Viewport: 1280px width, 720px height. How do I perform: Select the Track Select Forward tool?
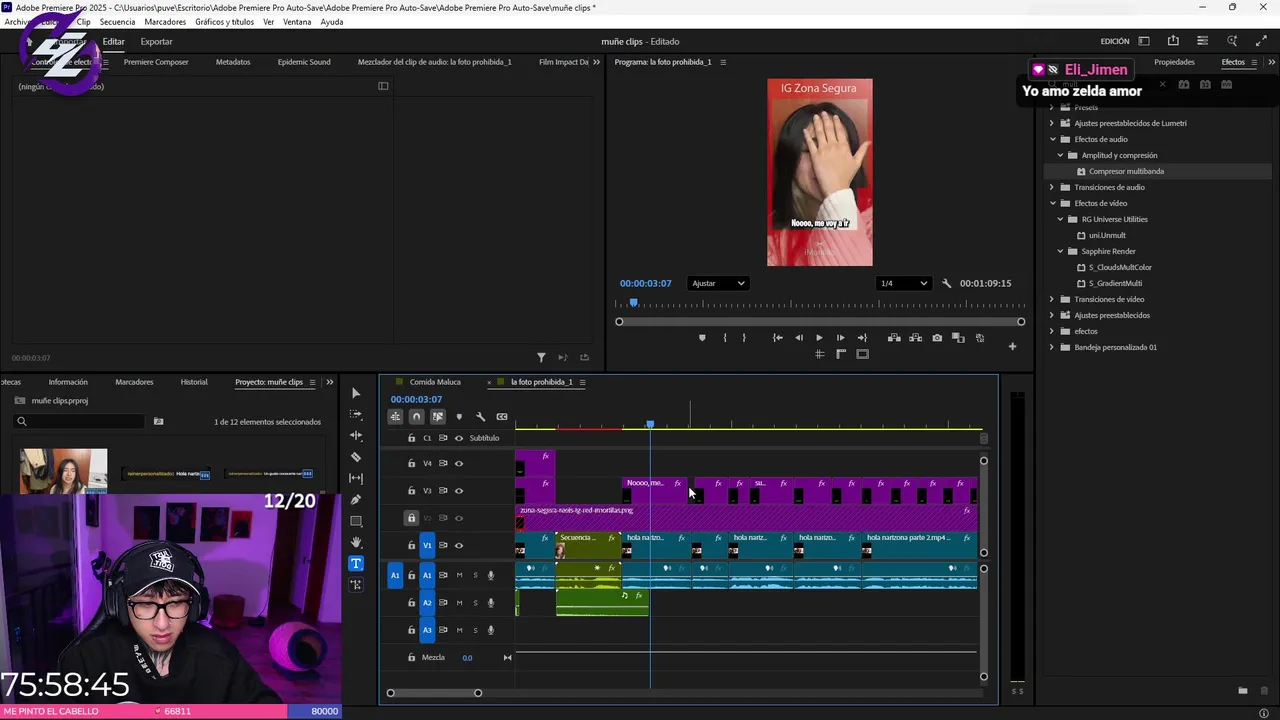356,414
